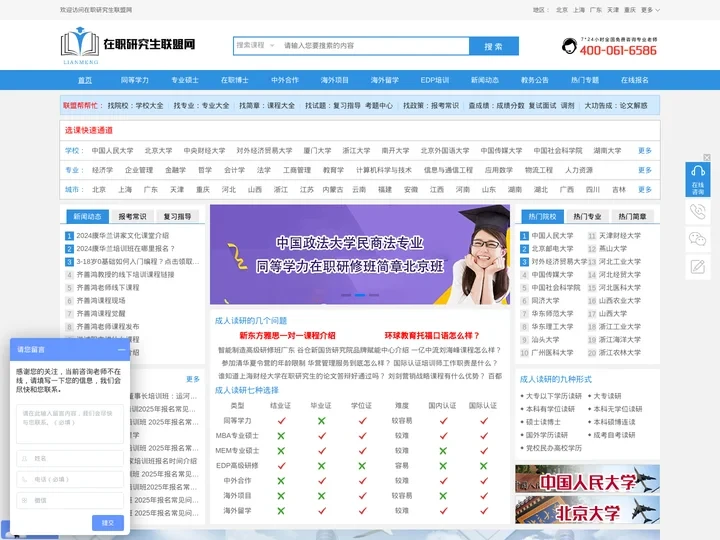Viewport: 720px width, 540px height.
Task: Click the 电话 phone input field
Action: (70, 479)
